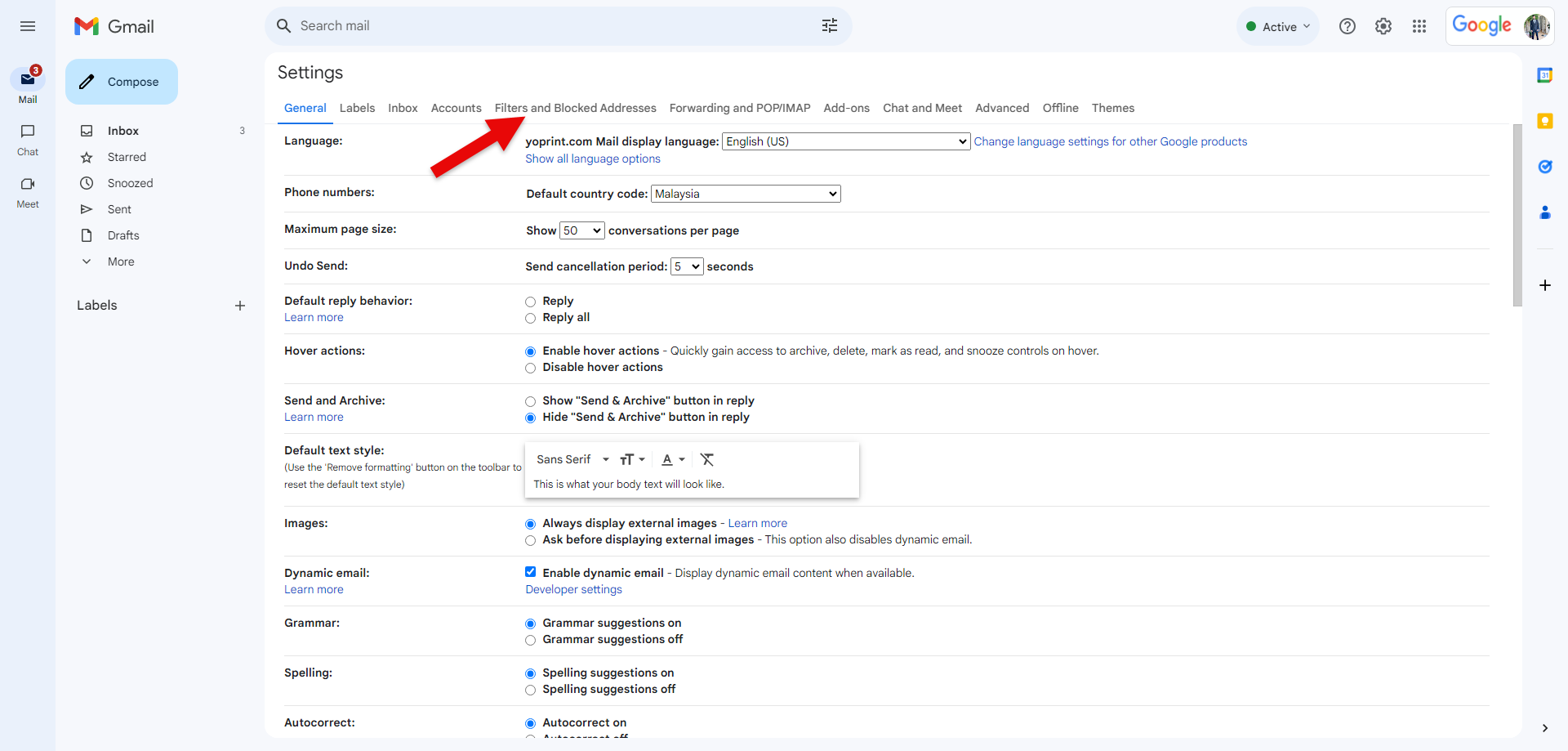Hide side panel arrow
The width and height of the screenshot is (1568, 751).
(1545, 728)
